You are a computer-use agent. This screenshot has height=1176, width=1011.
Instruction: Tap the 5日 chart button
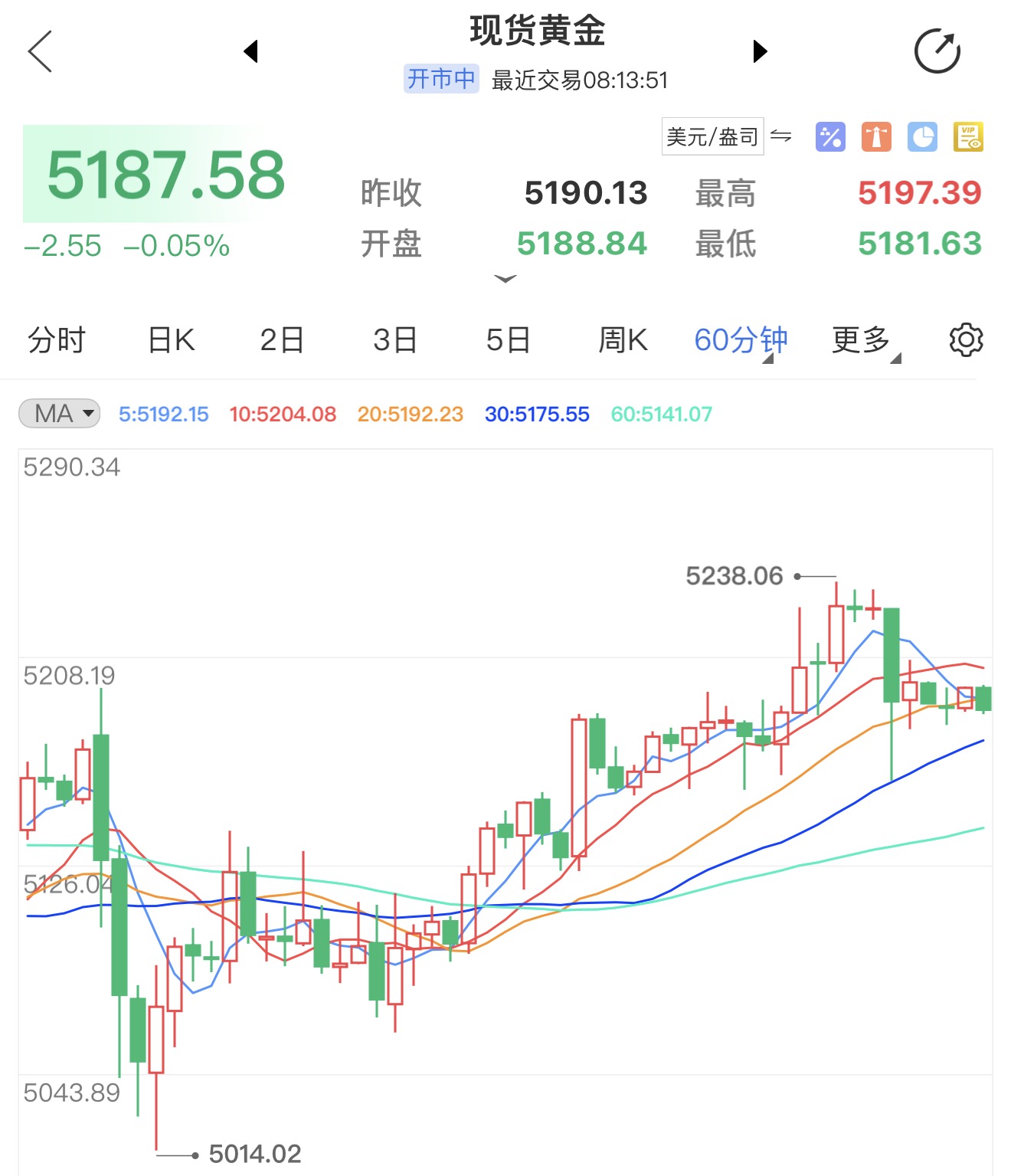508,340
